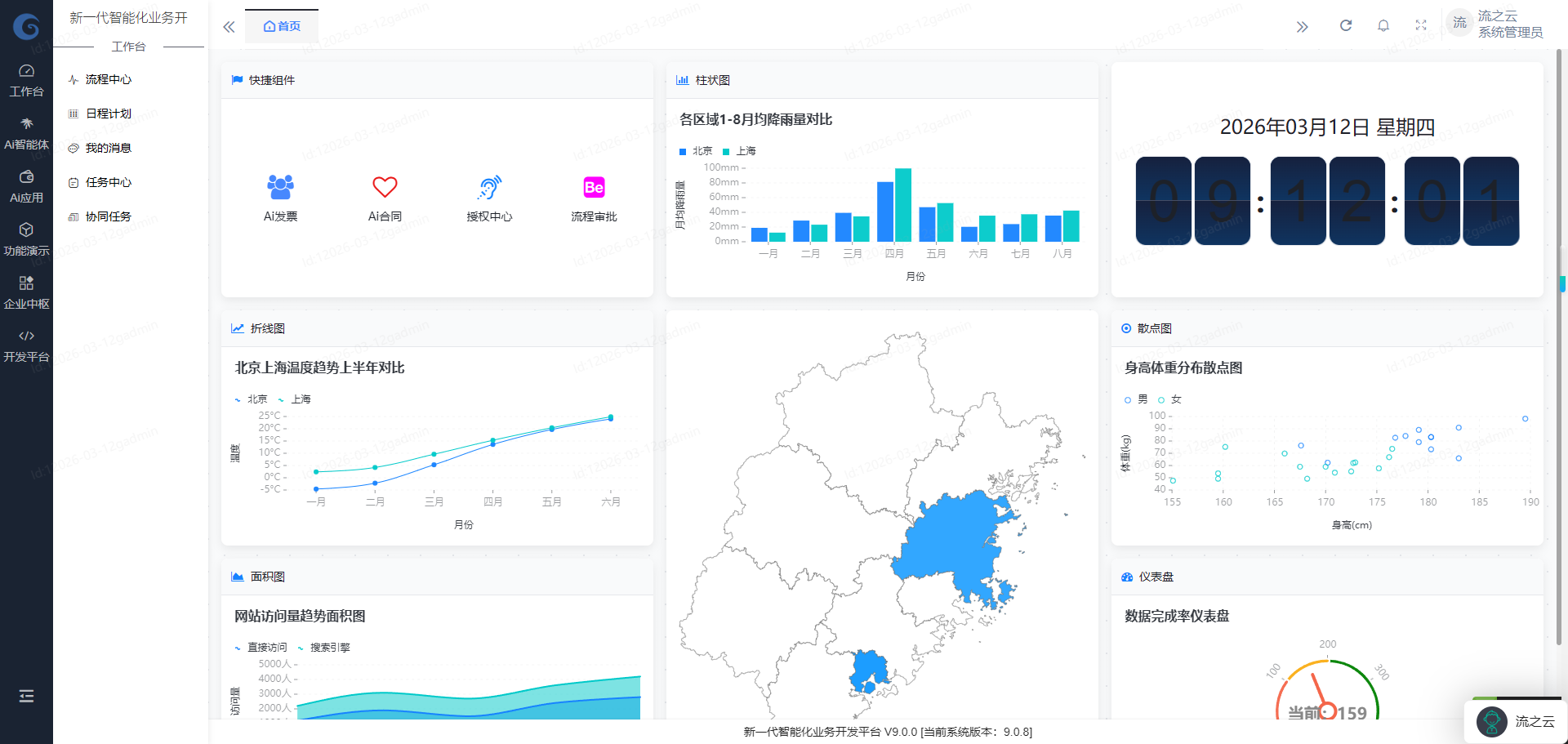Collapse the tab bar with the double-left chevron

tap(229, 26)
